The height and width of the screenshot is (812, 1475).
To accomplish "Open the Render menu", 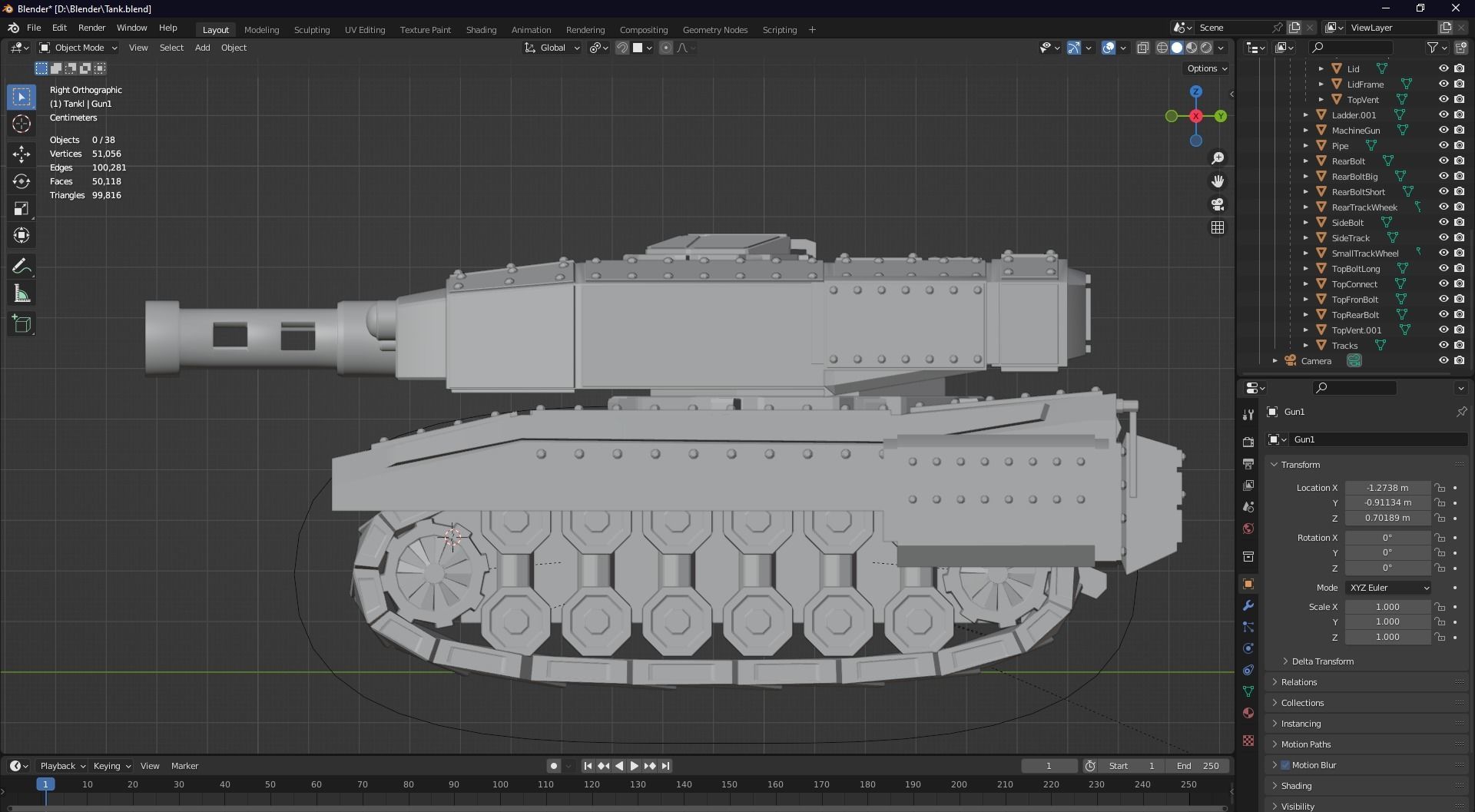I will click(92, 28).
